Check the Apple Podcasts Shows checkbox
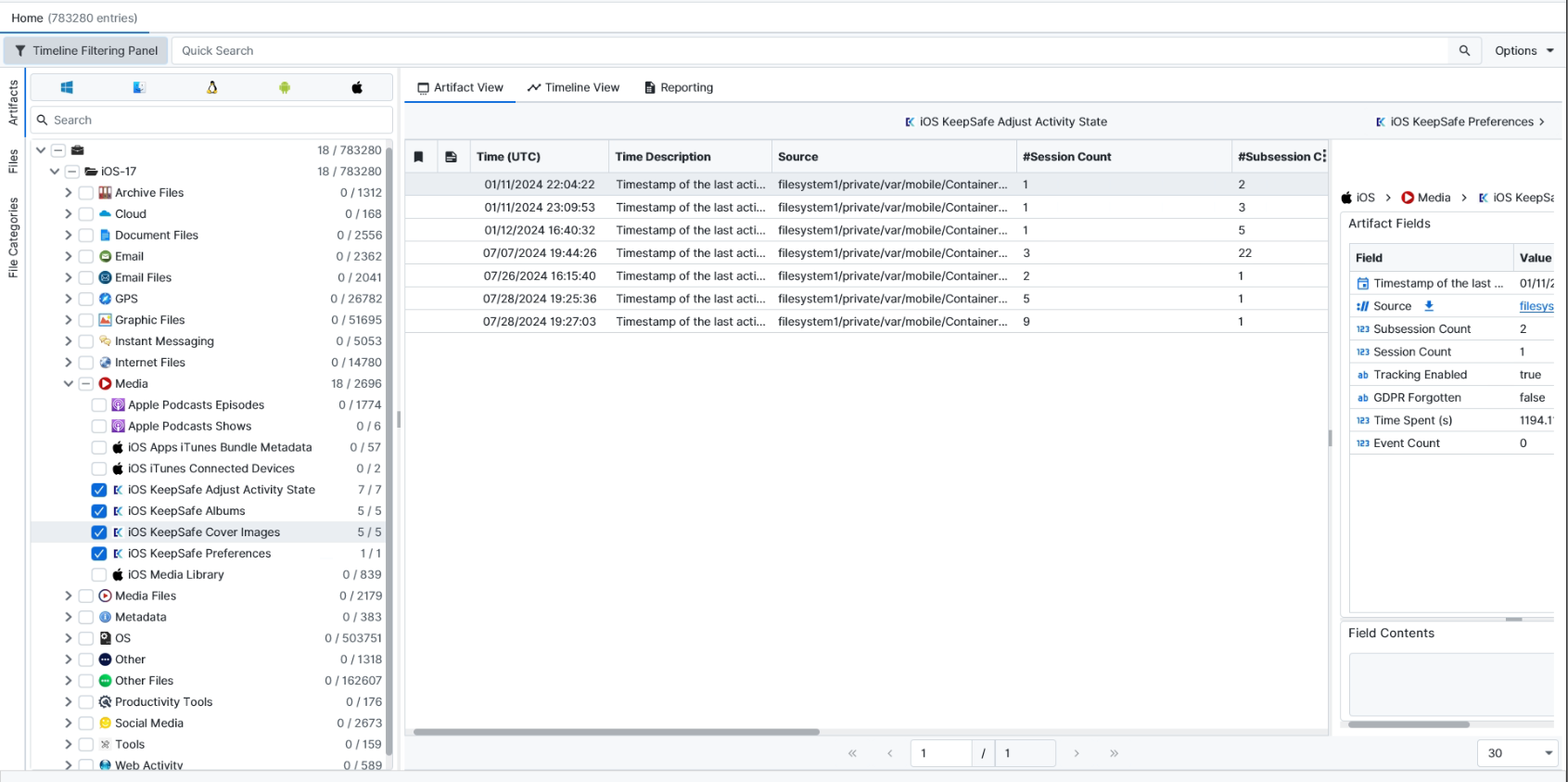This screenshot has width=1568, height=782. point(99,426)
